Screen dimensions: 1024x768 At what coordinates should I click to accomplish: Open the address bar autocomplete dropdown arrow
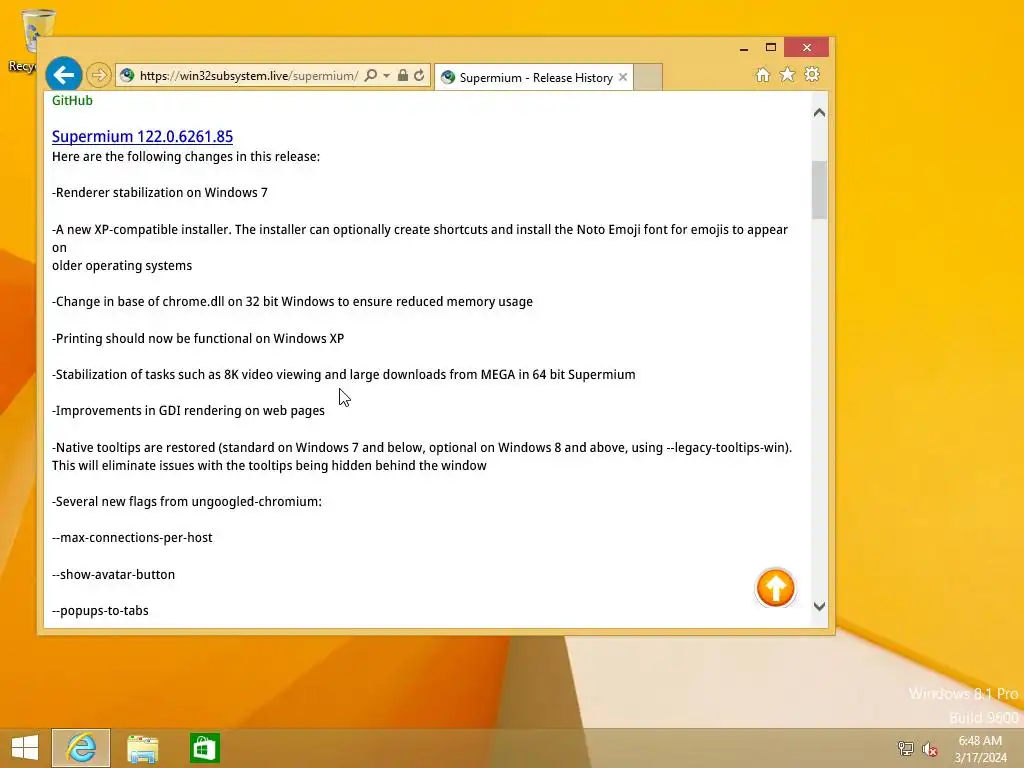387,76
